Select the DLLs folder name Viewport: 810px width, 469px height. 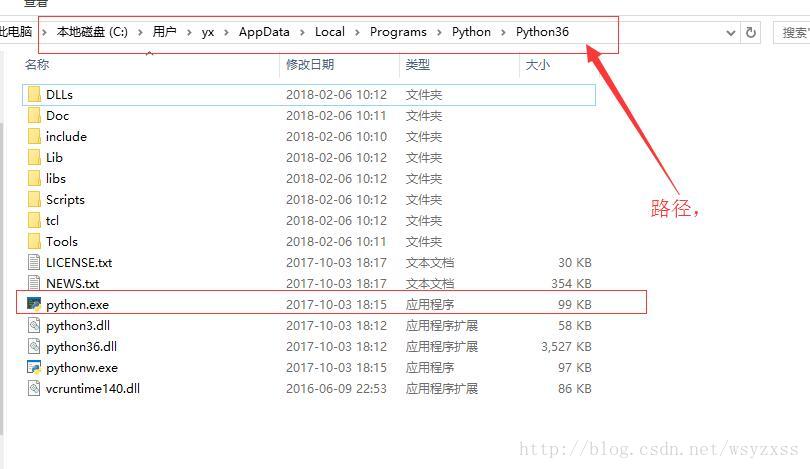click(x=59, y=95)
